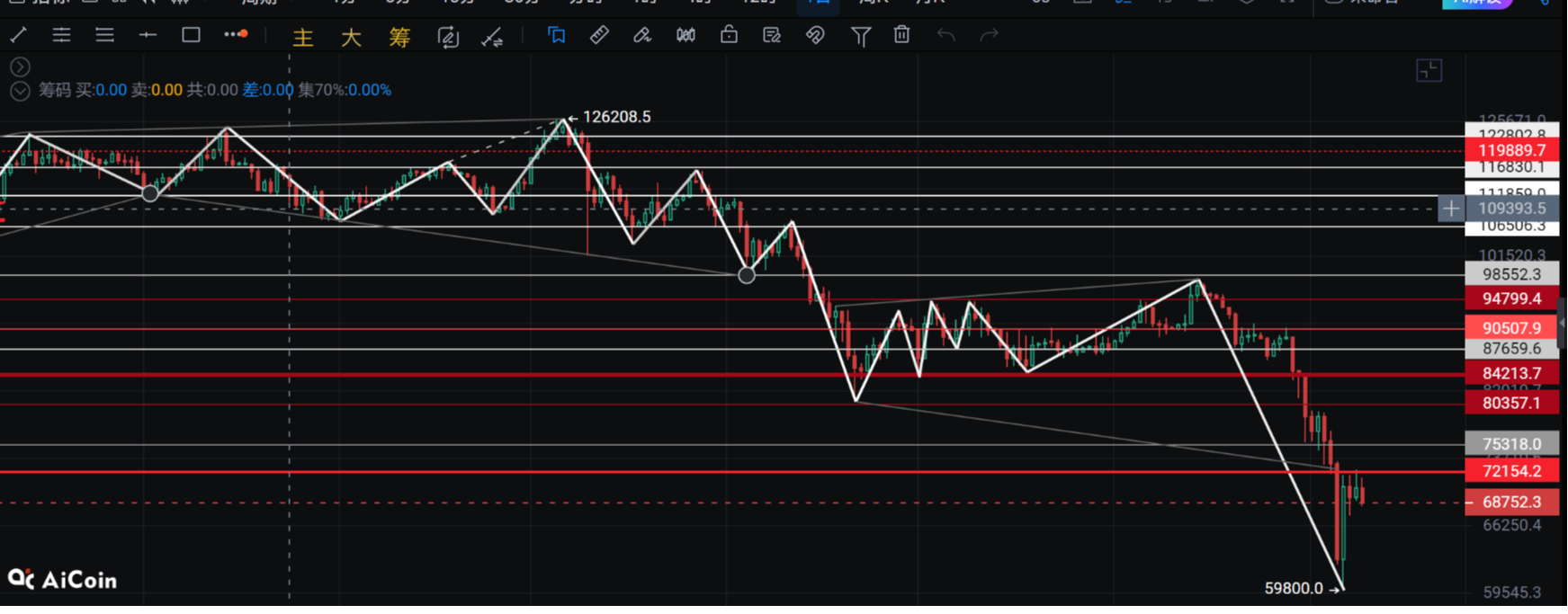The width and height of the screenshot is (1568, 614).
Task: Click the trash icon to delete drawings
Action: (901, 35)
